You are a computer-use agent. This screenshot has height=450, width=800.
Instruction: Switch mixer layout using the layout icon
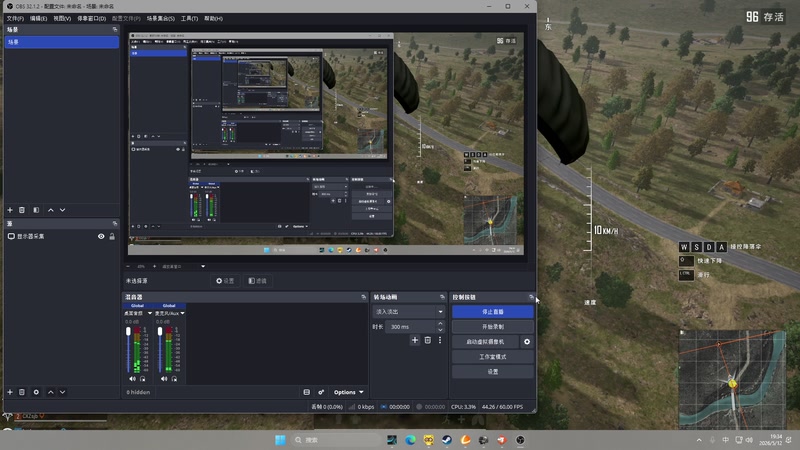[307, 392]
